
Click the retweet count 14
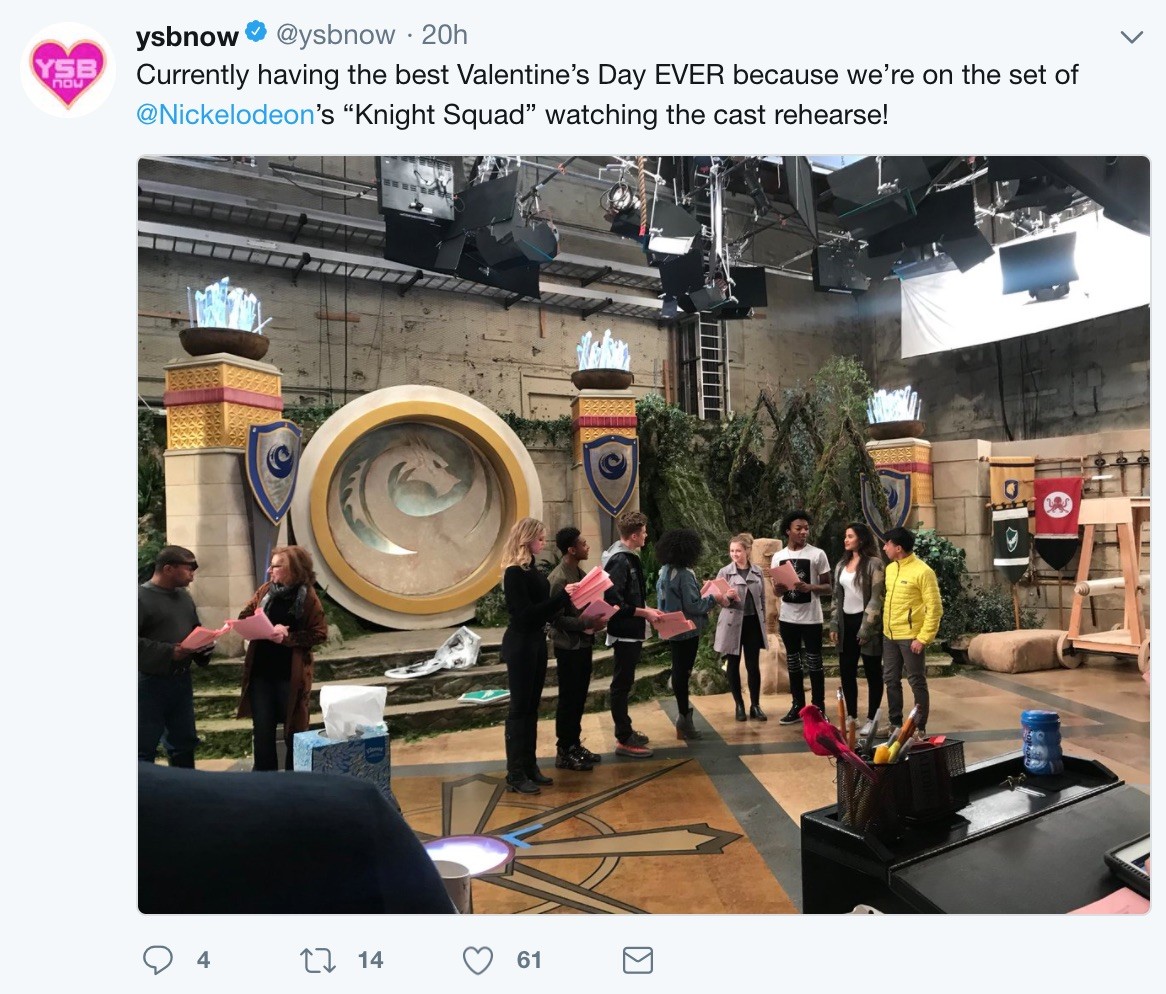click(x=370, y=960)
